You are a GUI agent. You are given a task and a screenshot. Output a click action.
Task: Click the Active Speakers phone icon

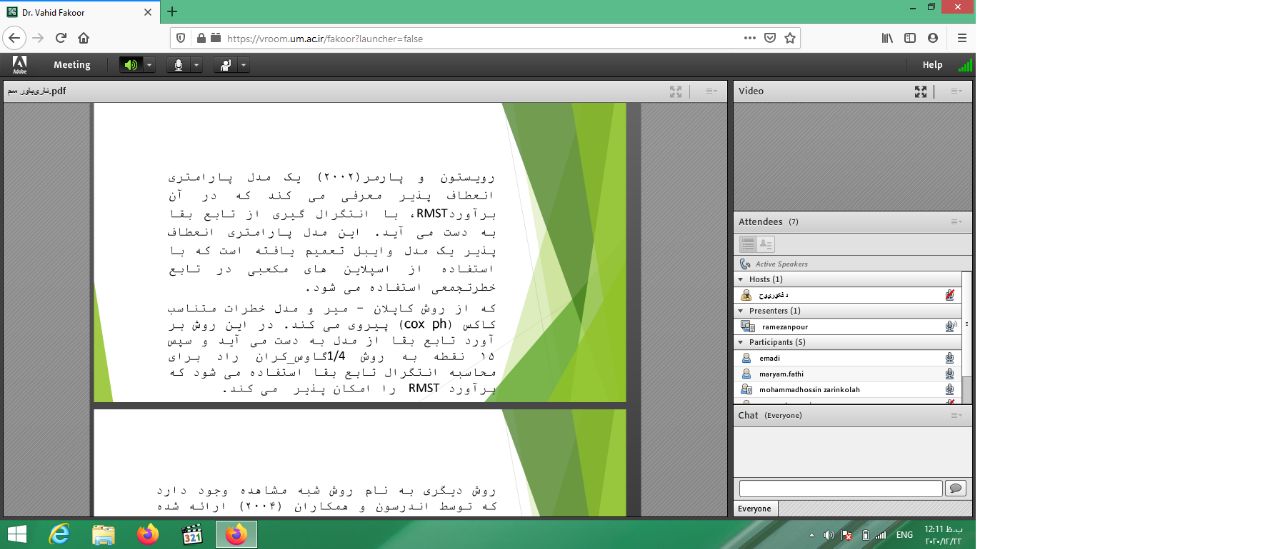745,264
